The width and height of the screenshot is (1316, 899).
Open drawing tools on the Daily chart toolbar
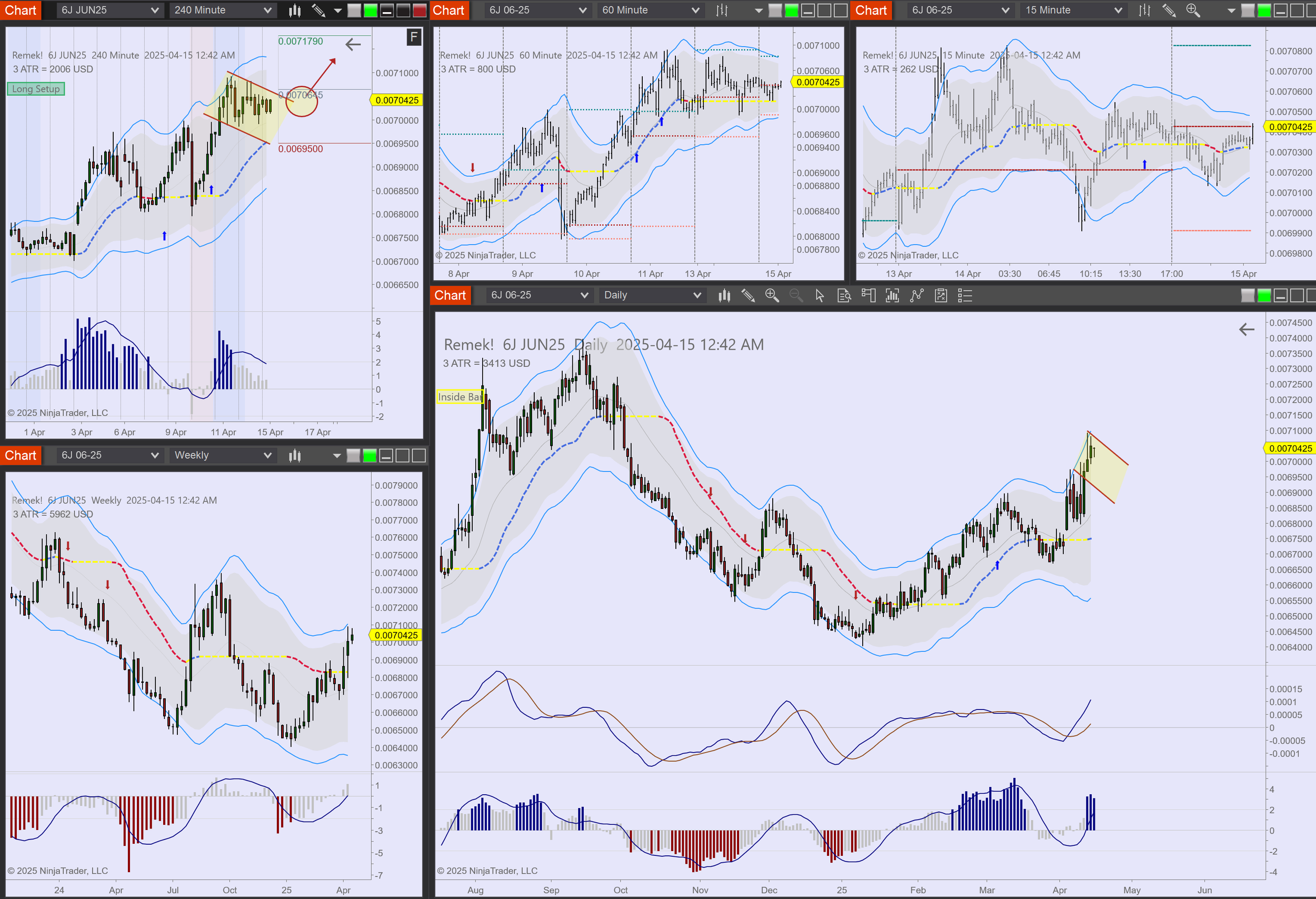pyautogui.click(x=747, y=295)
